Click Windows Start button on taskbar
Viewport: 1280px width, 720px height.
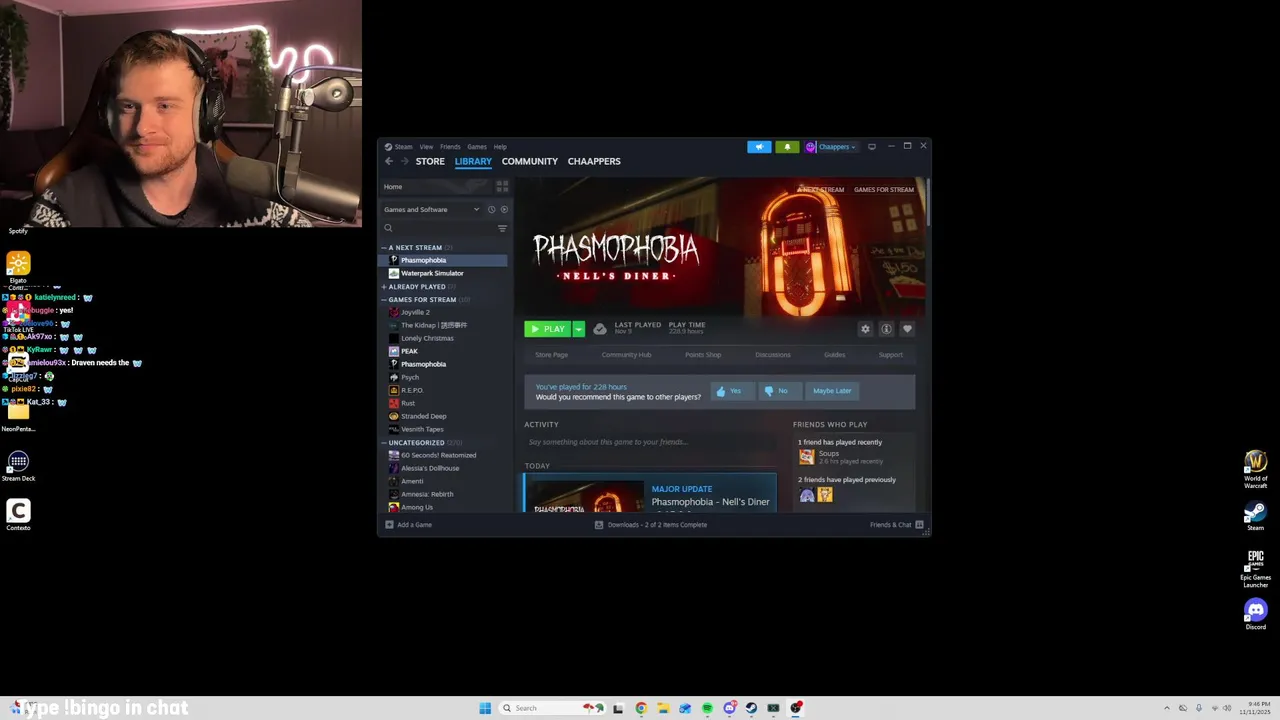[485, 708]
